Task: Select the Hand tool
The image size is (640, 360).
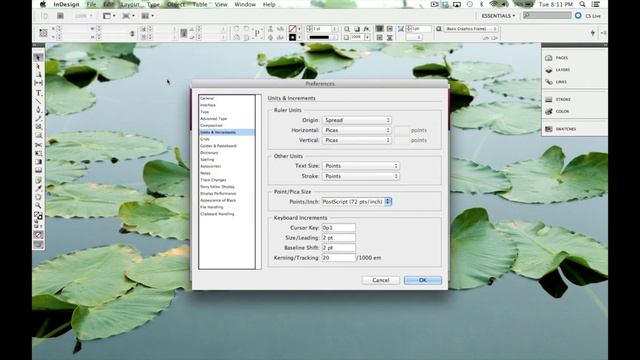Action: click(x=38, y=197)
